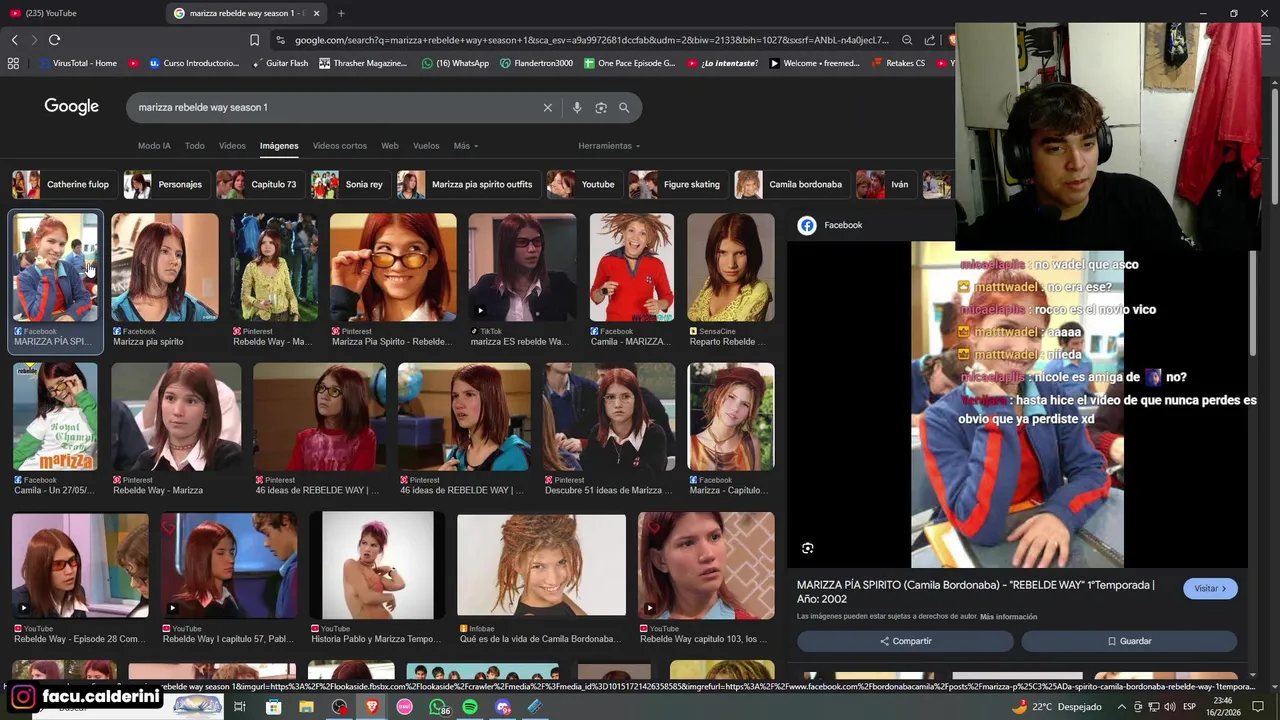Click the volume icon in system tray

click(x=1169, y=707)
